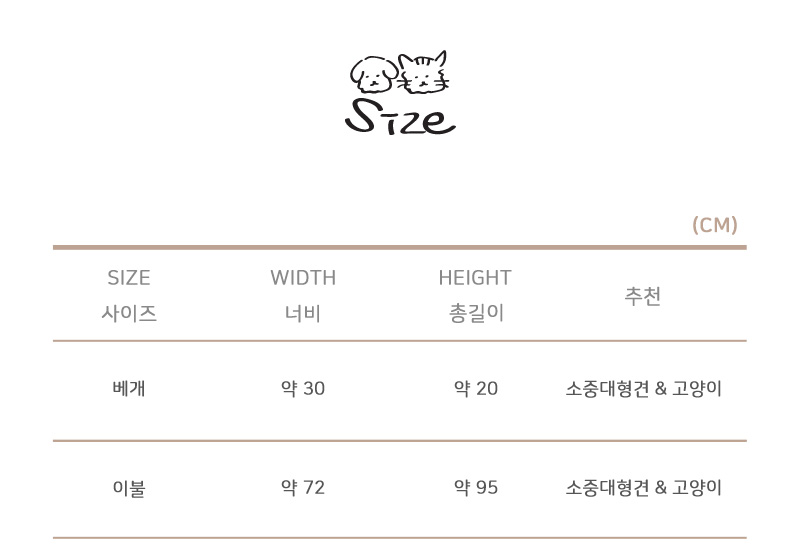Click the 이불 row recommendation text
This screenshot has height=552, width=800.
click(643, 488)
